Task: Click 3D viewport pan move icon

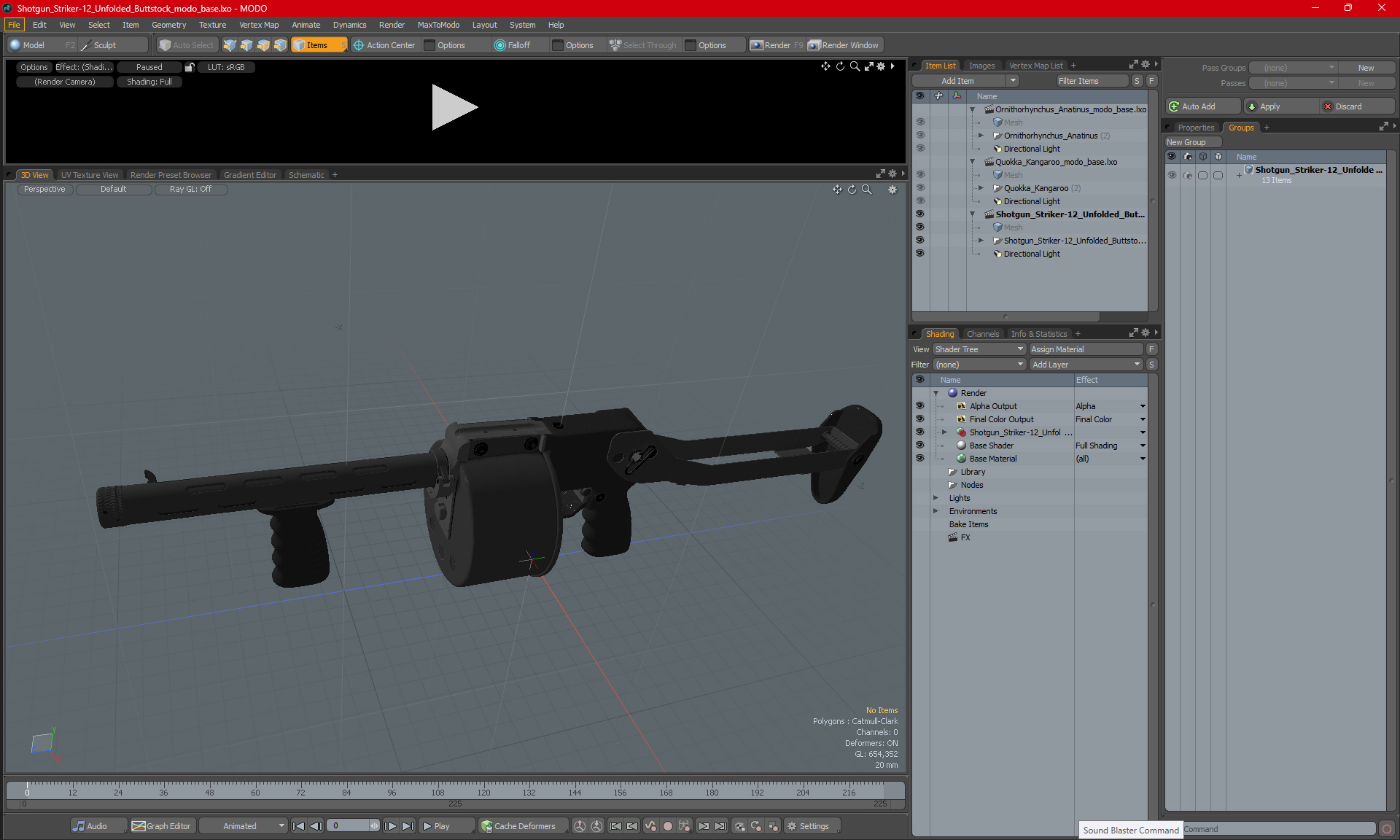Action: [x=837, y=190]
